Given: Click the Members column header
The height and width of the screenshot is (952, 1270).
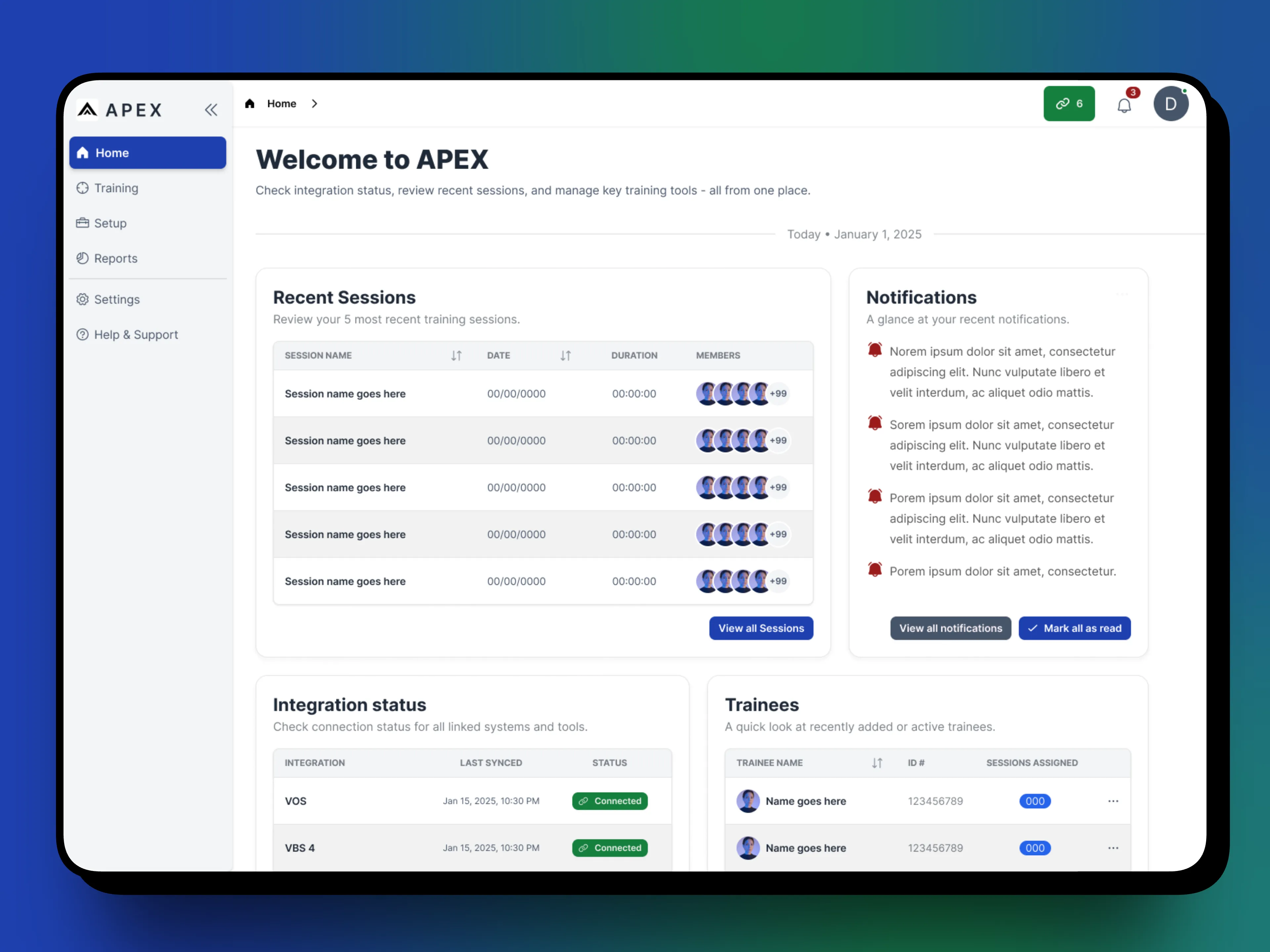Looking at the screenshot, I should click(x=718, y=356).
